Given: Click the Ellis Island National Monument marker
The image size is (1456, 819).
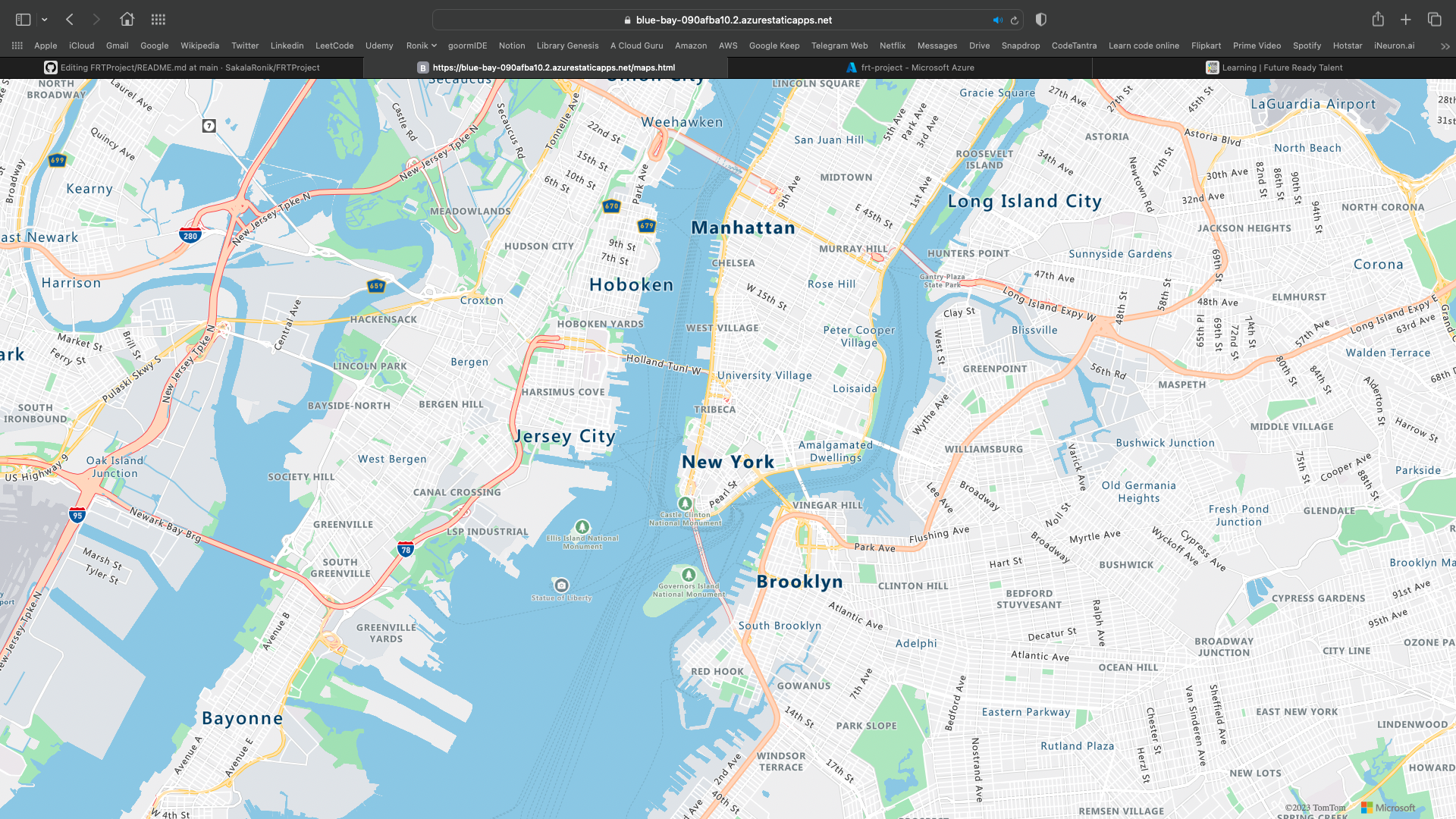Looking at the screenshot, I should [x=582, y=526].
